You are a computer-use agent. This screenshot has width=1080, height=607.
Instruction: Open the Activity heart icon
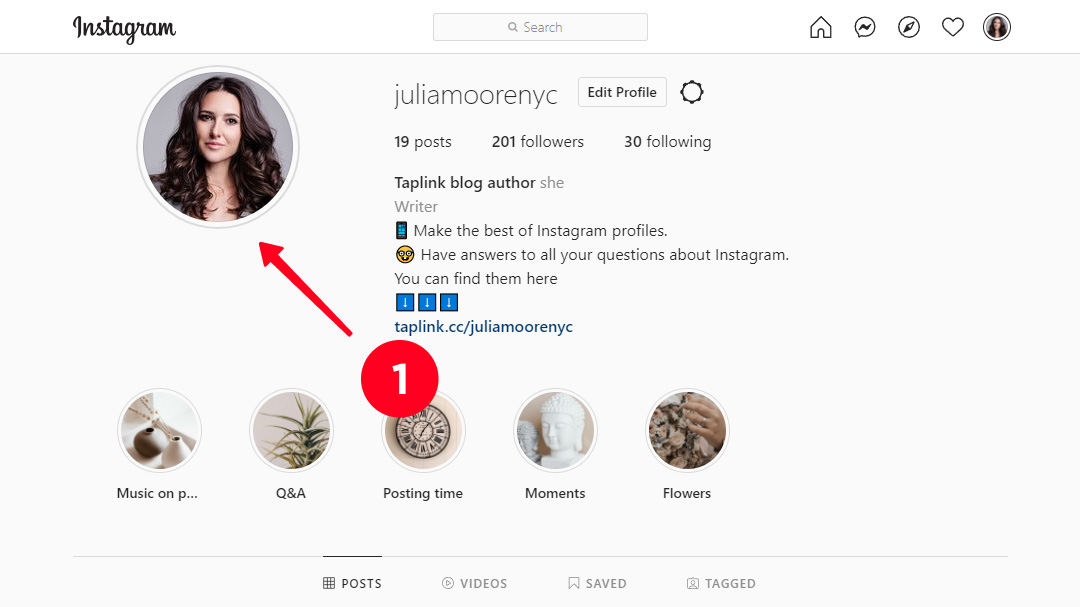pos(953,28)
